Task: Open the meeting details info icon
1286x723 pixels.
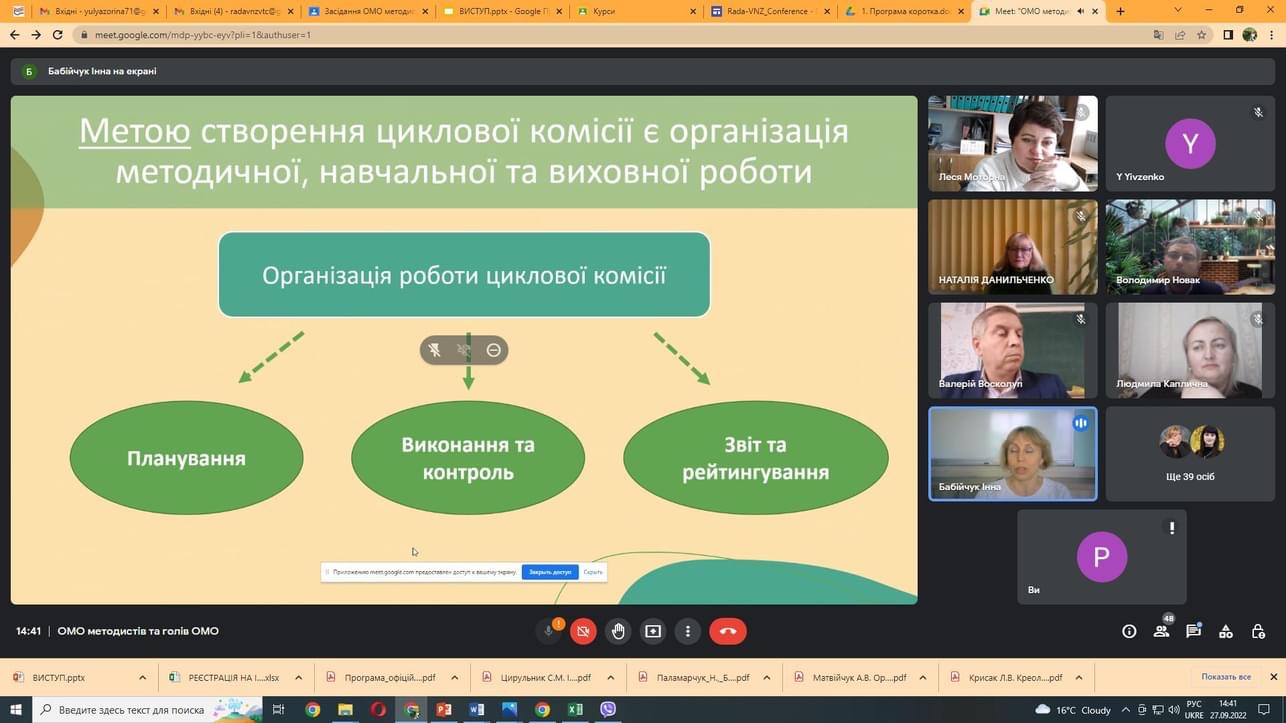Action: point(1129,631)
